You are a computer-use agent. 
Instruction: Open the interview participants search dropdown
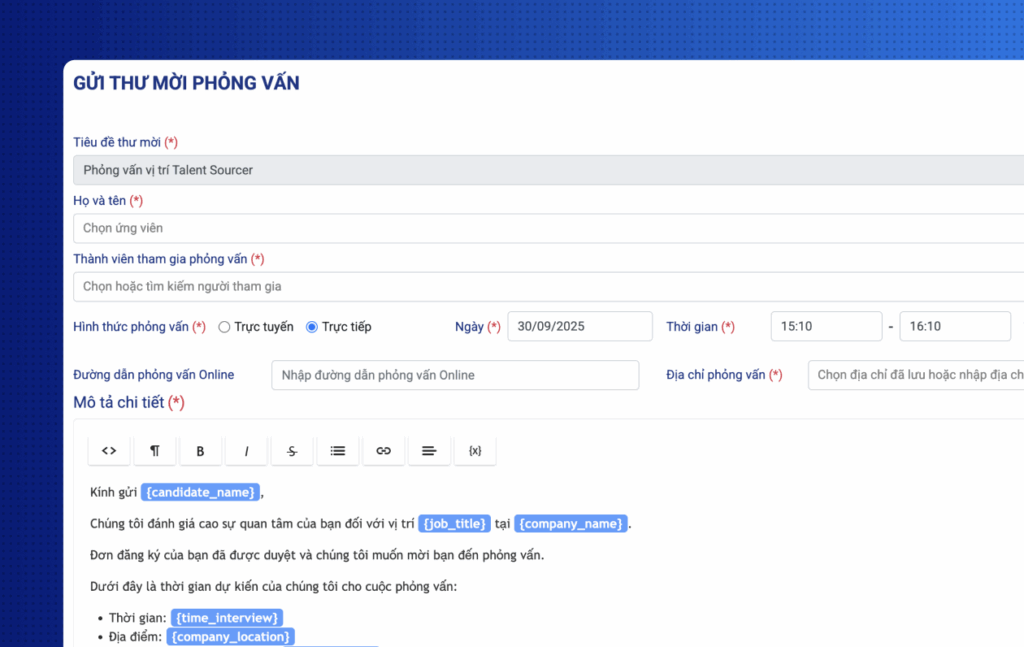pos(548,286)
